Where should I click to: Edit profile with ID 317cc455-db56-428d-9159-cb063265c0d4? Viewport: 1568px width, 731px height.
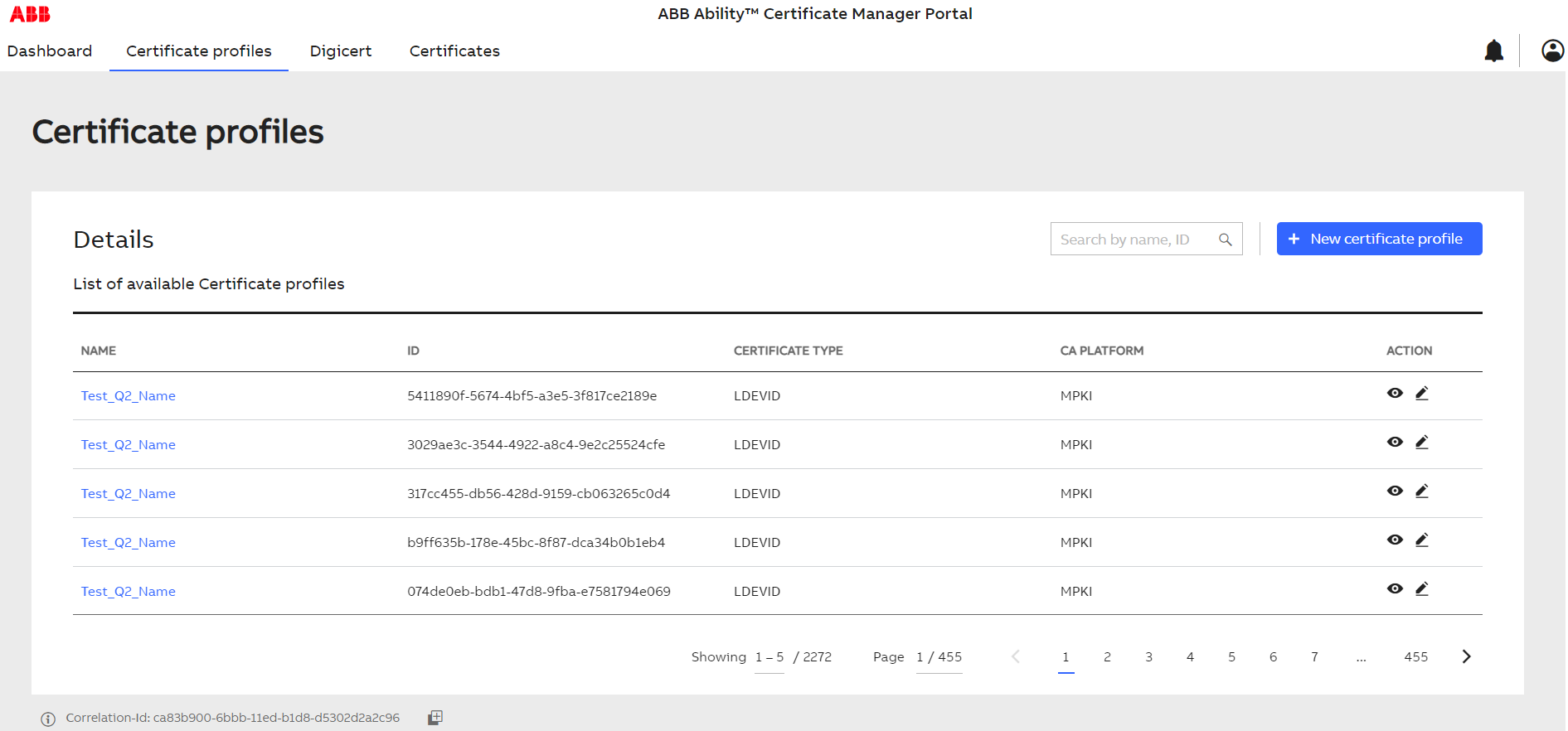pyautogui.click(x=1422, y=491)
